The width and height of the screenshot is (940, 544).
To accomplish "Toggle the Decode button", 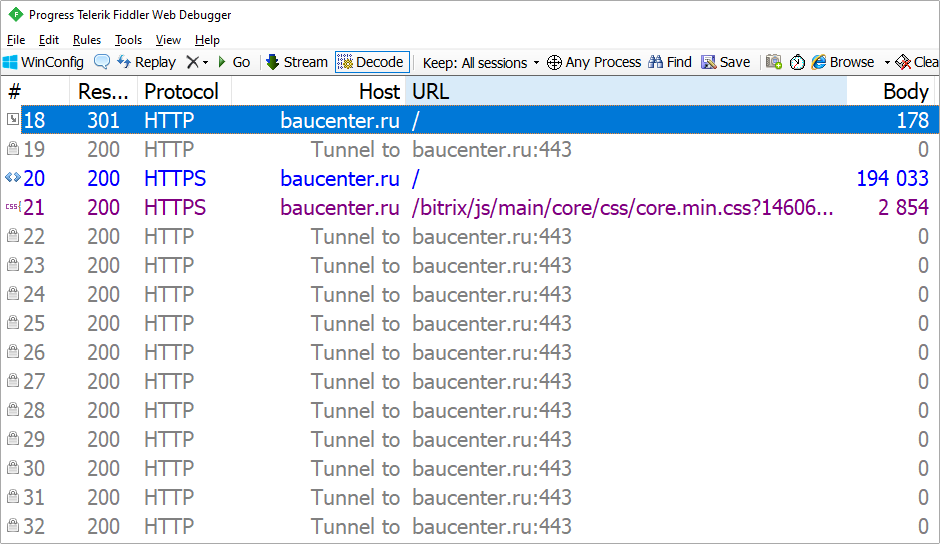I will (372, 62).
